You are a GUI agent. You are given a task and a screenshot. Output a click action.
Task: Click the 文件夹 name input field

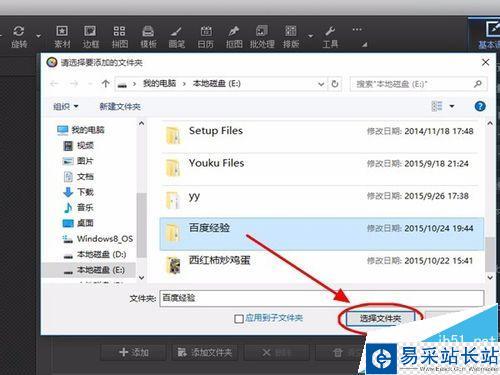coord(322,298)
